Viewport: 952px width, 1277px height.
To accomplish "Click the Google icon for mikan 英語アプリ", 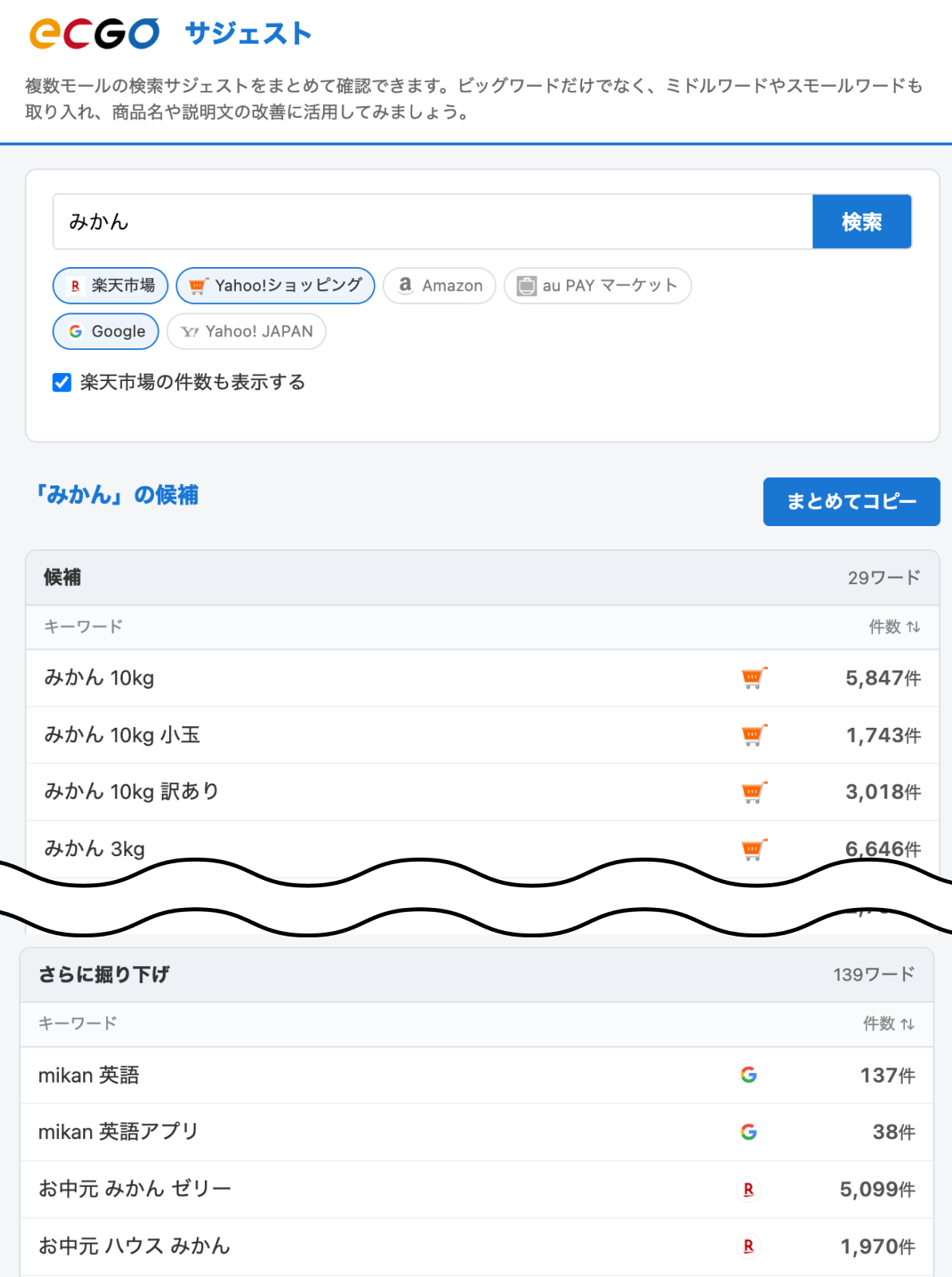I will (749, 1132).
